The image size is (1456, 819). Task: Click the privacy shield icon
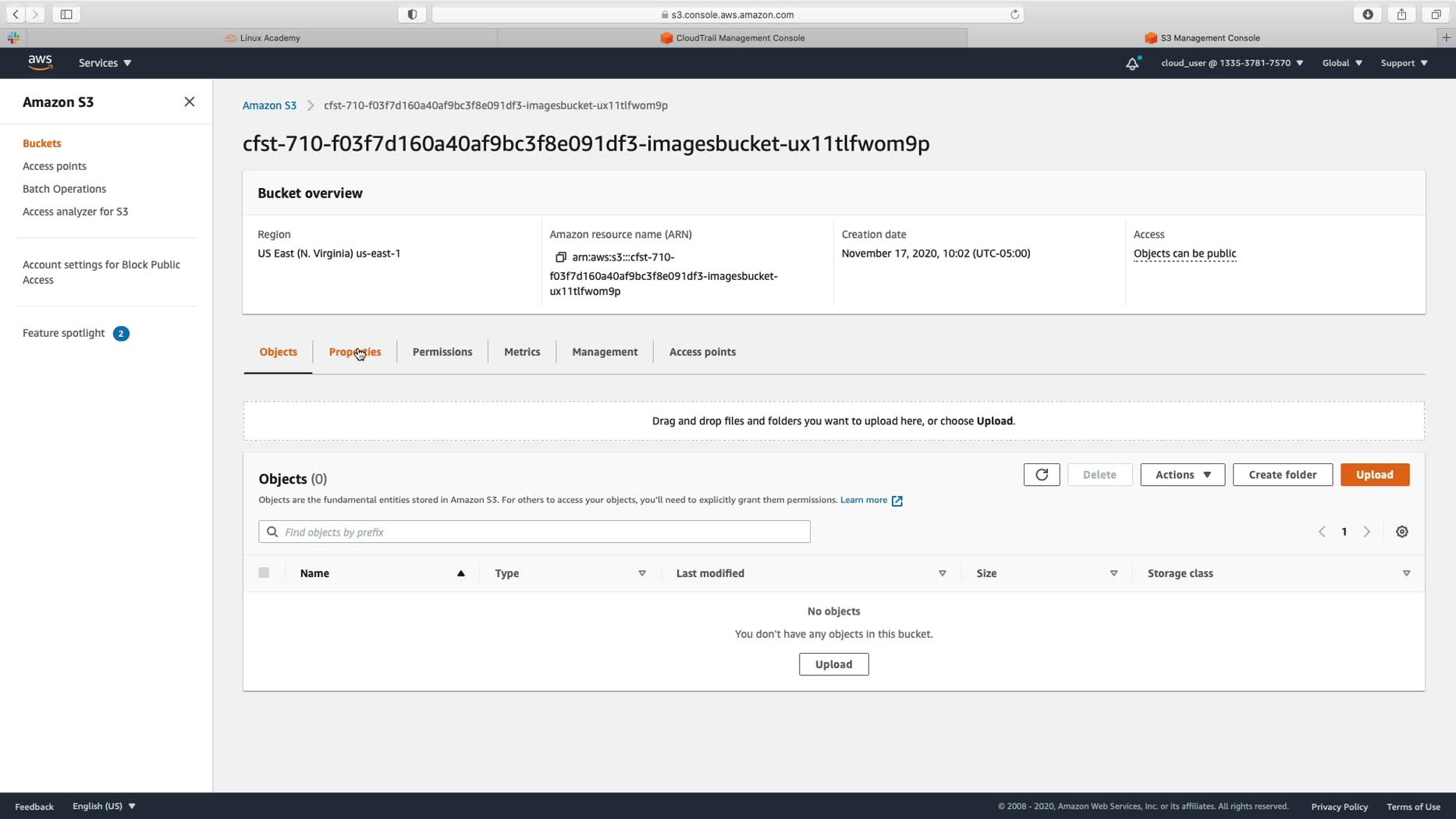point(412,14)
